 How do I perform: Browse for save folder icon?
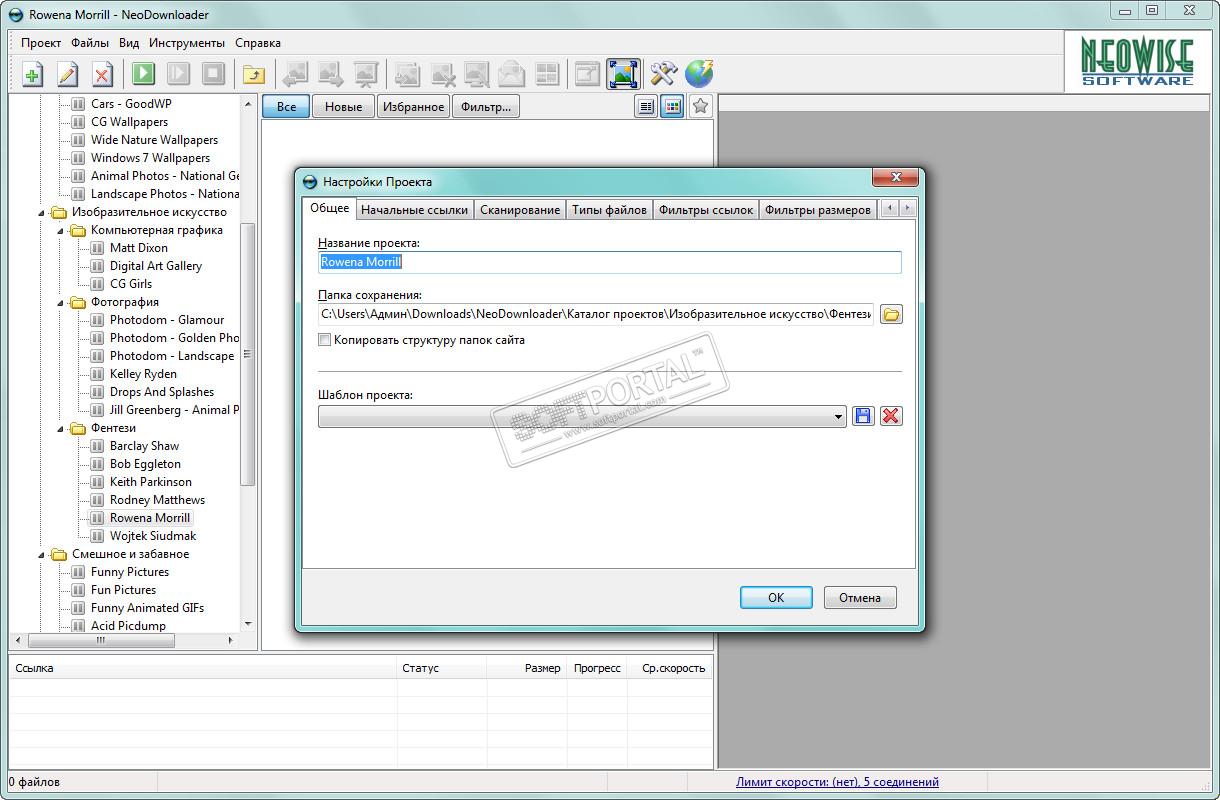coord(891,315)
